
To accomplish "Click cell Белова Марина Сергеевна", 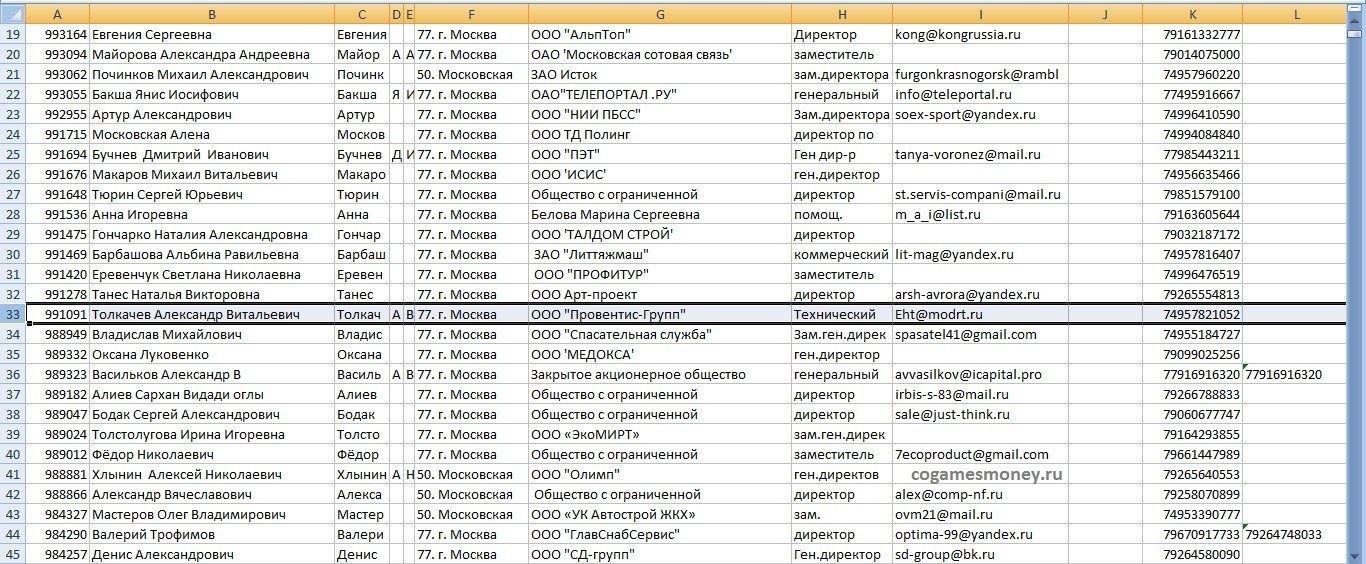I will [660, 214].
